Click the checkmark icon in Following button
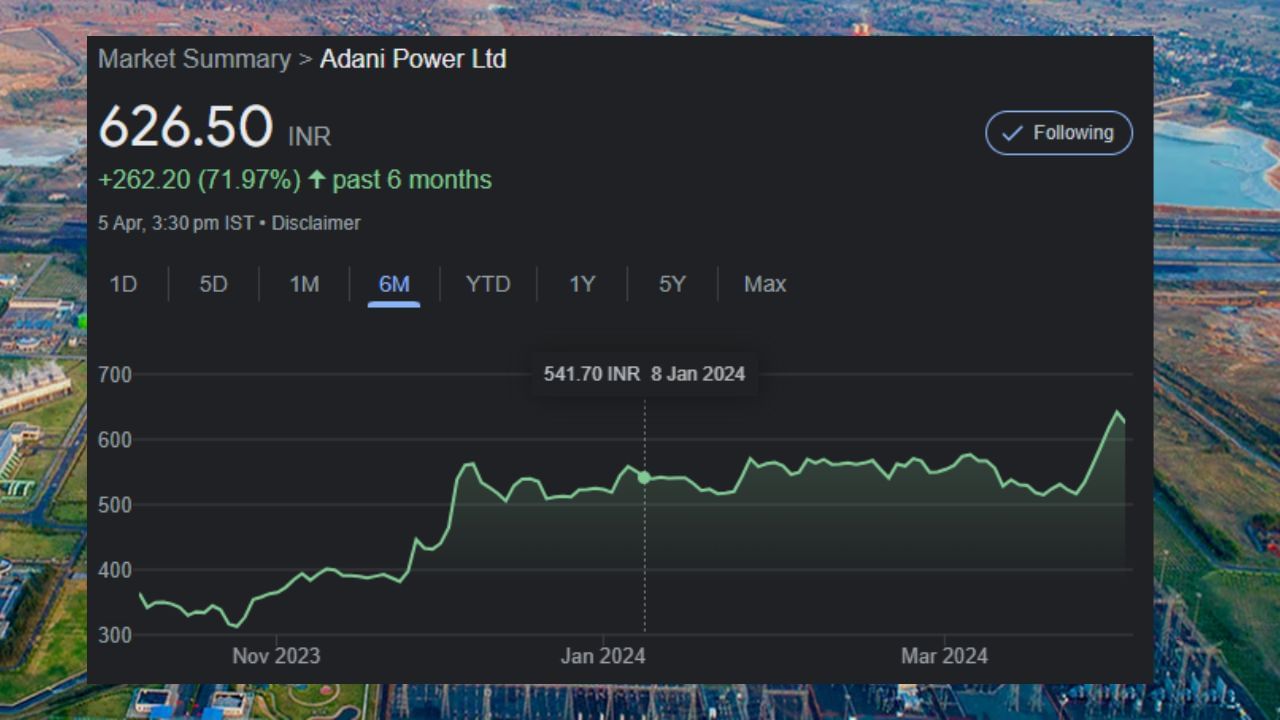 pyautogui.click(x=1012, y=133)
